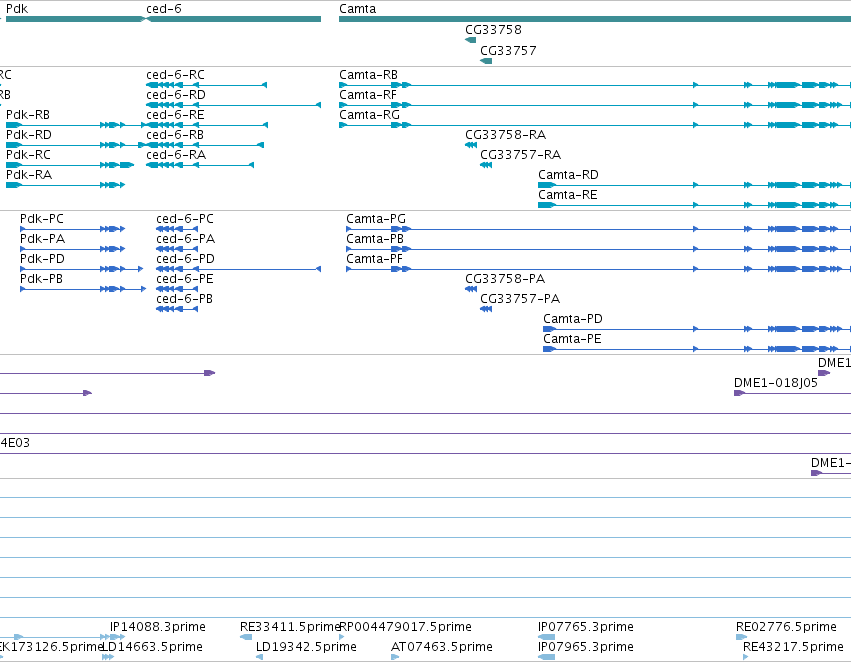
Task: Click EST RE43217.5prime
Action: 746,657
